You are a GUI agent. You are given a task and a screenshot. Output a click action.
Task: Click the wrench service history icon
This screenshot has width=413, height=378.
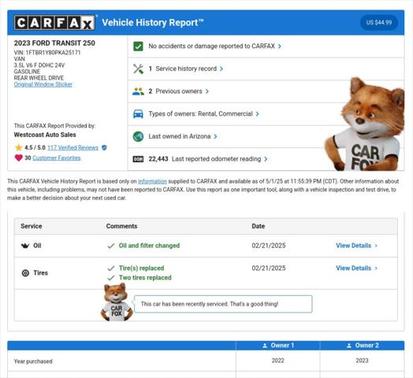click(x=138, y=69)
